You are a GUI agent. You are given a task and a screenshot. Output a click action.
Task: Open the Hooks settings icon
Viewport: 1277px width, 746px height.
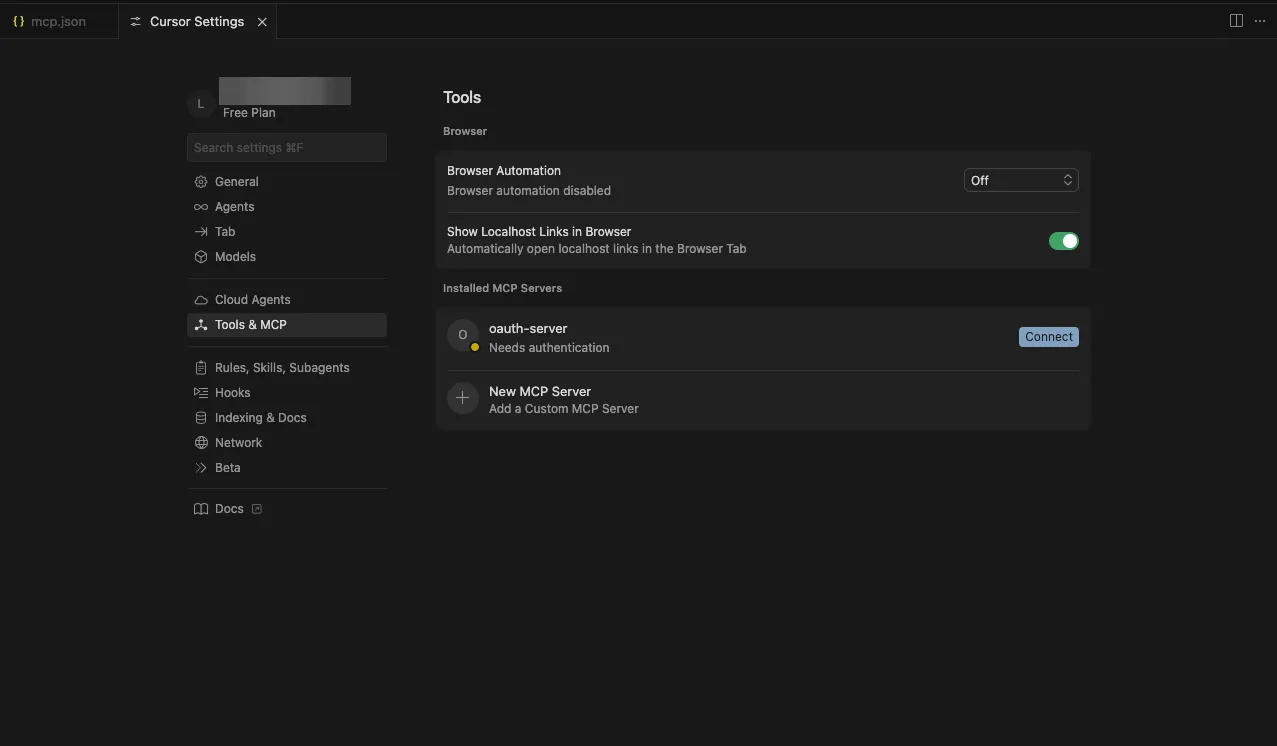[201, 392]
